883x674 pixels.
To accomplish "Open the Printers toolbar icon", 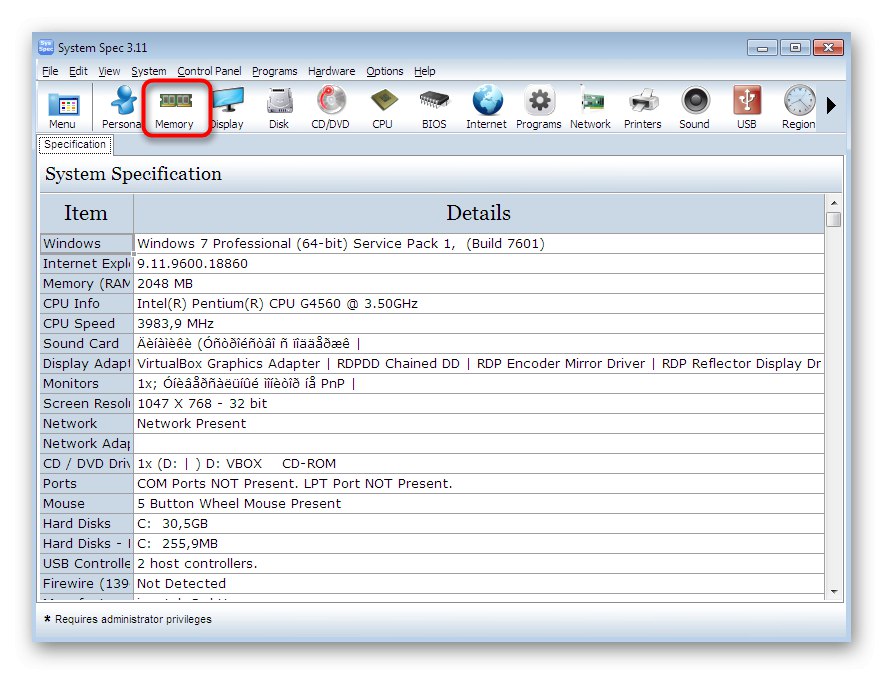I will [x=643, y=108].
